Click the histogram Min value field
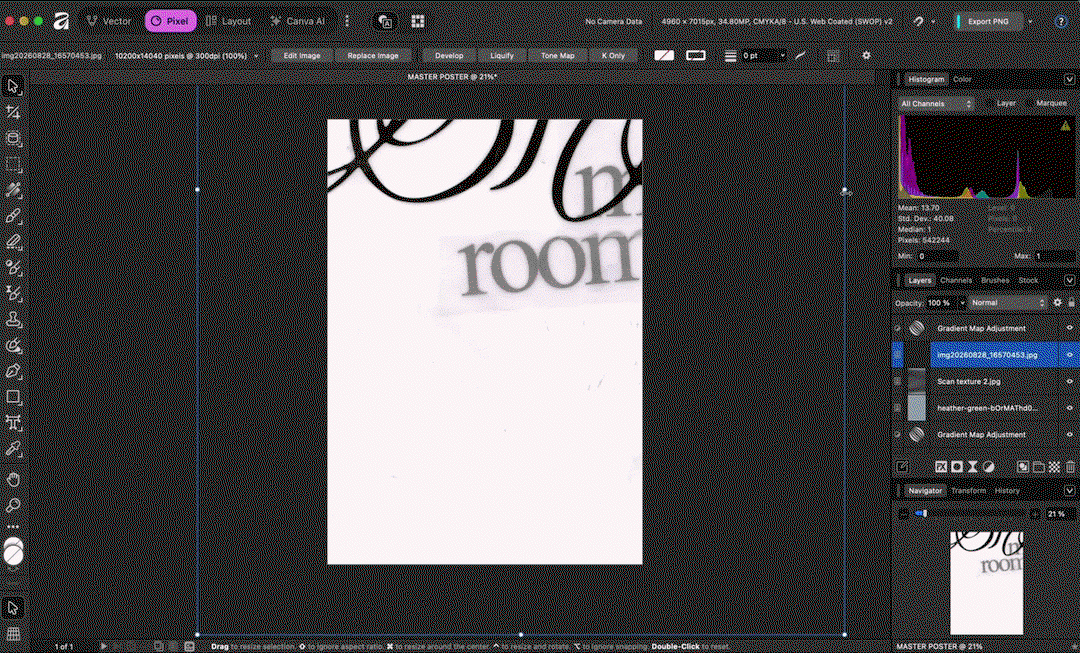Screen dimensions: 1080x653 (937, 256)
